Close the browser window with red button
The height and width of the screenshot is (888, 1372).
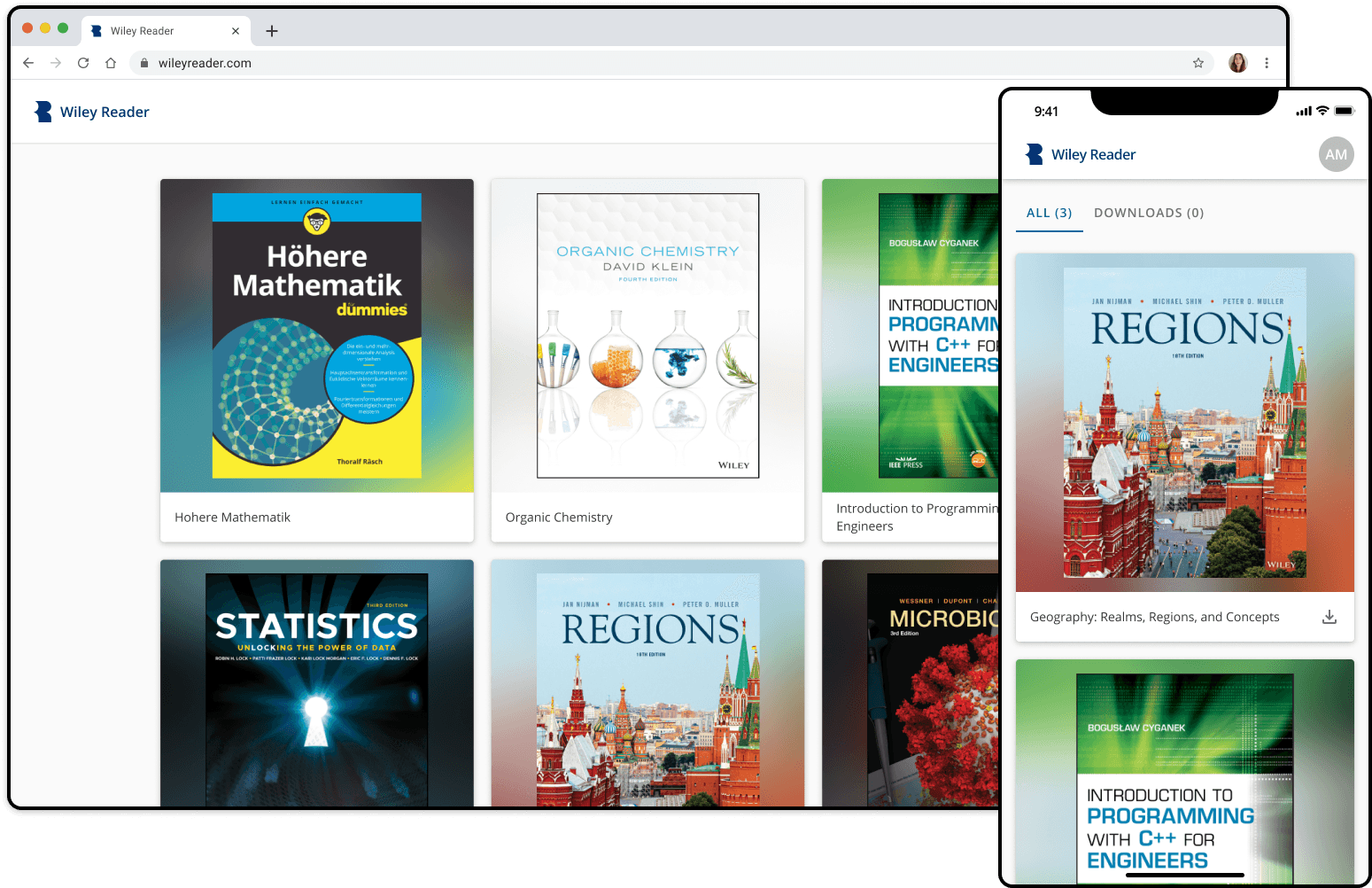27,28
